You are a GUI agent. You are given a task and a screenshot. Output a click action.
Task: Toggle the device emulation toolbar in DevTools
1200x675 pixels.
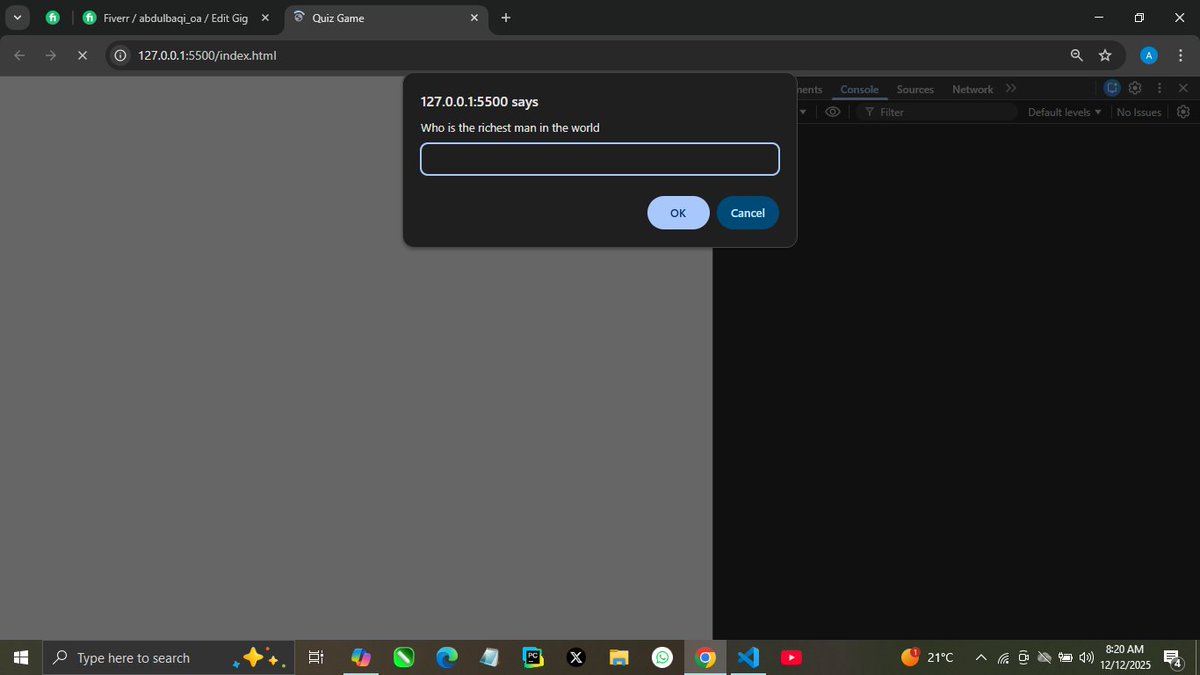pos(1111,88)
